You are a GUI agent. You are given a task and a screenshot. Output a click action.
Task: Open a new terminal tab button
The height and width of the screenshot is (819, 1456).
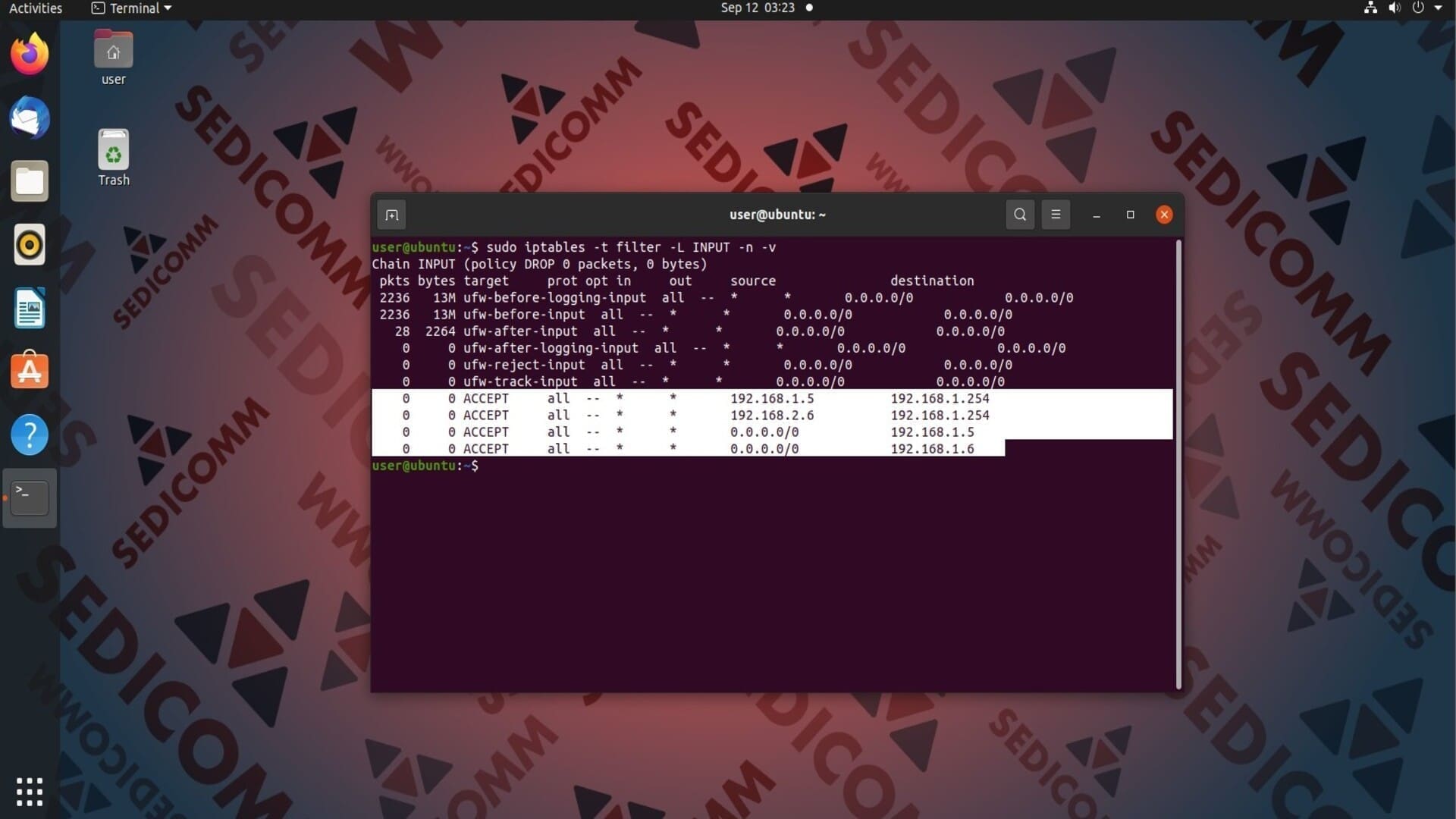click(391, 215)
